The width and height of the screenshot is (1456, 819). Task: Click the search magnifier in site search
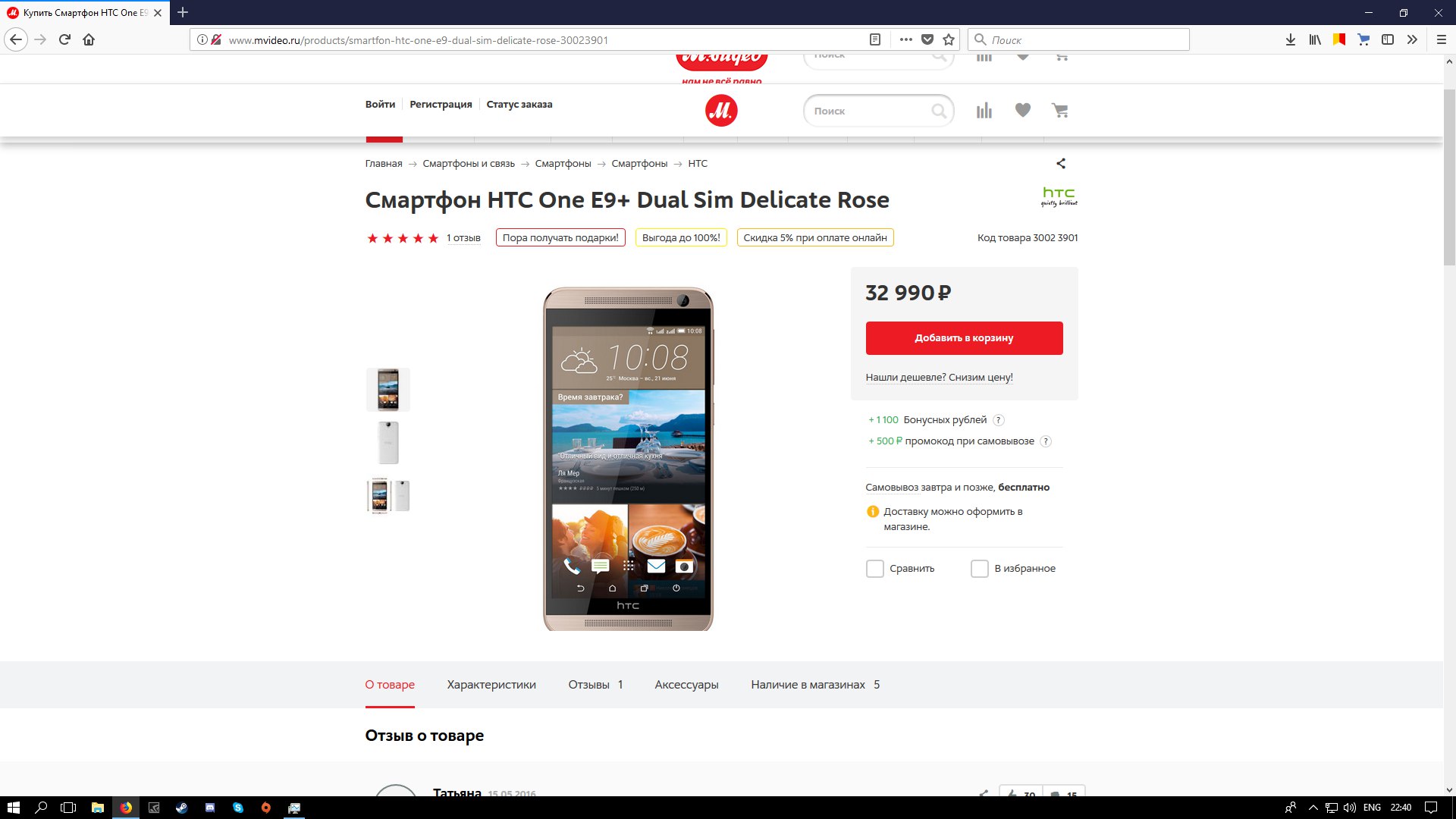939,111
